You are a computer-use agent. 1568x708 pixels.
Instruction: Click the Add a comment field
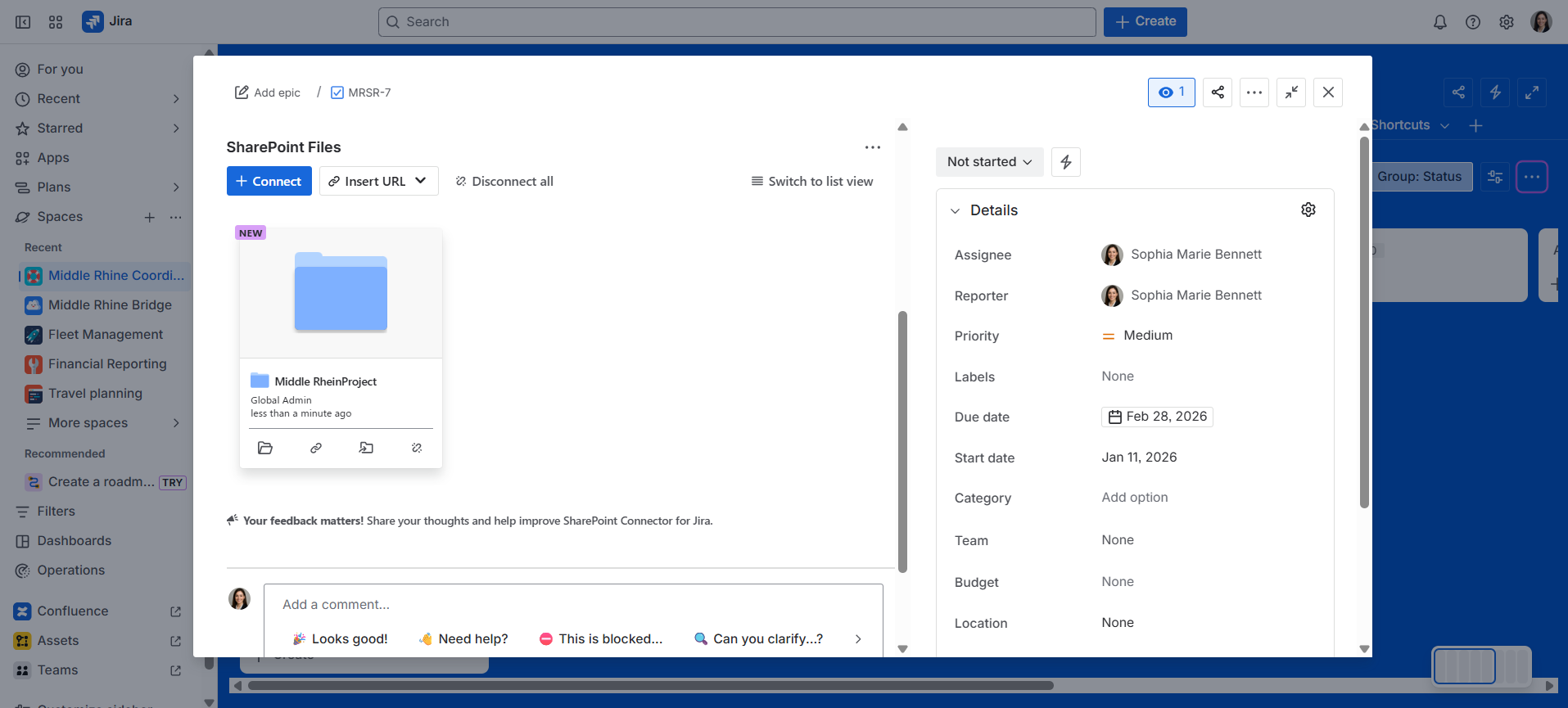[573, 605]
